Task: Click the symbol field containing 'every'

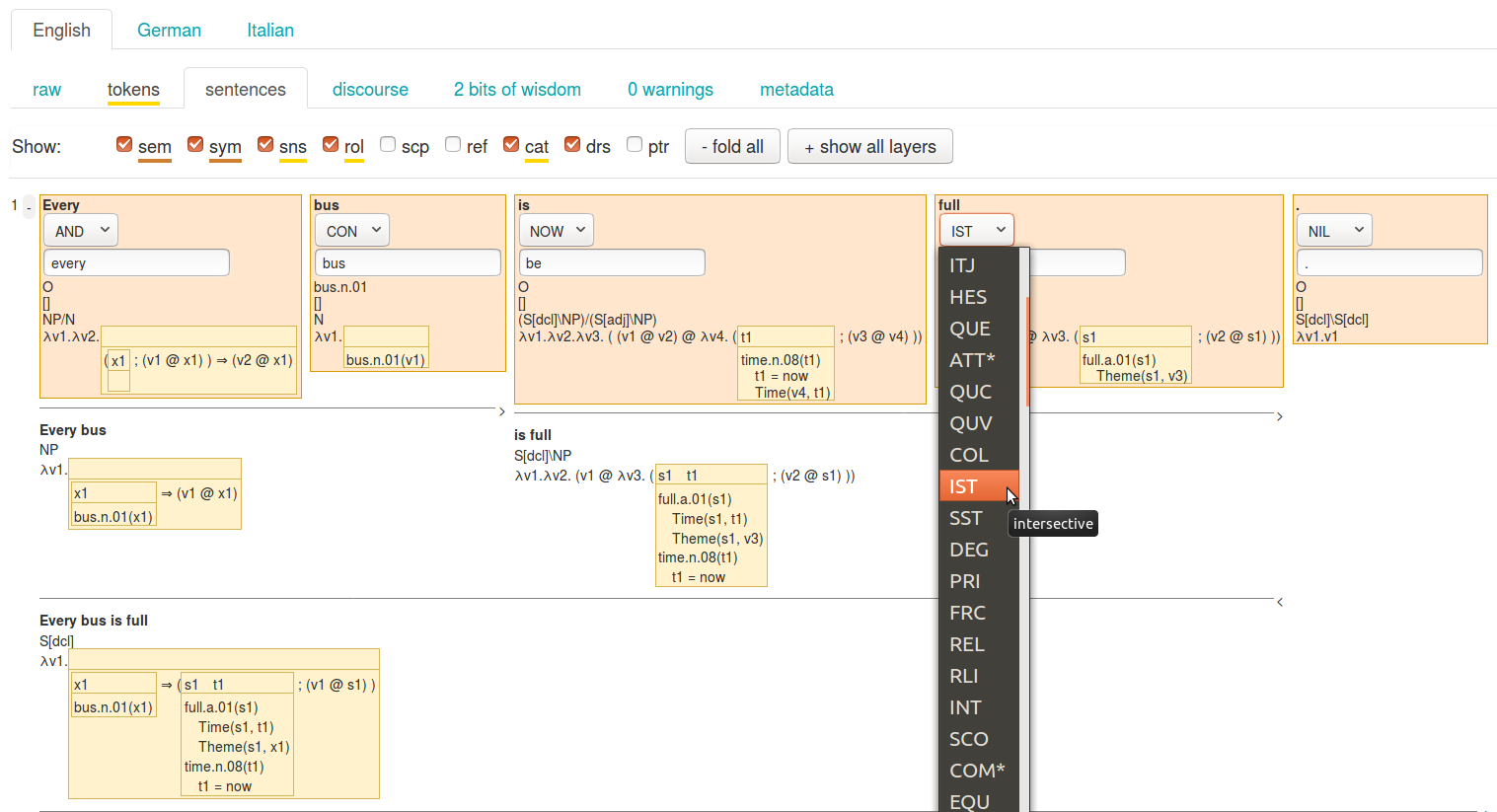Action: click(x=136, y=262)
